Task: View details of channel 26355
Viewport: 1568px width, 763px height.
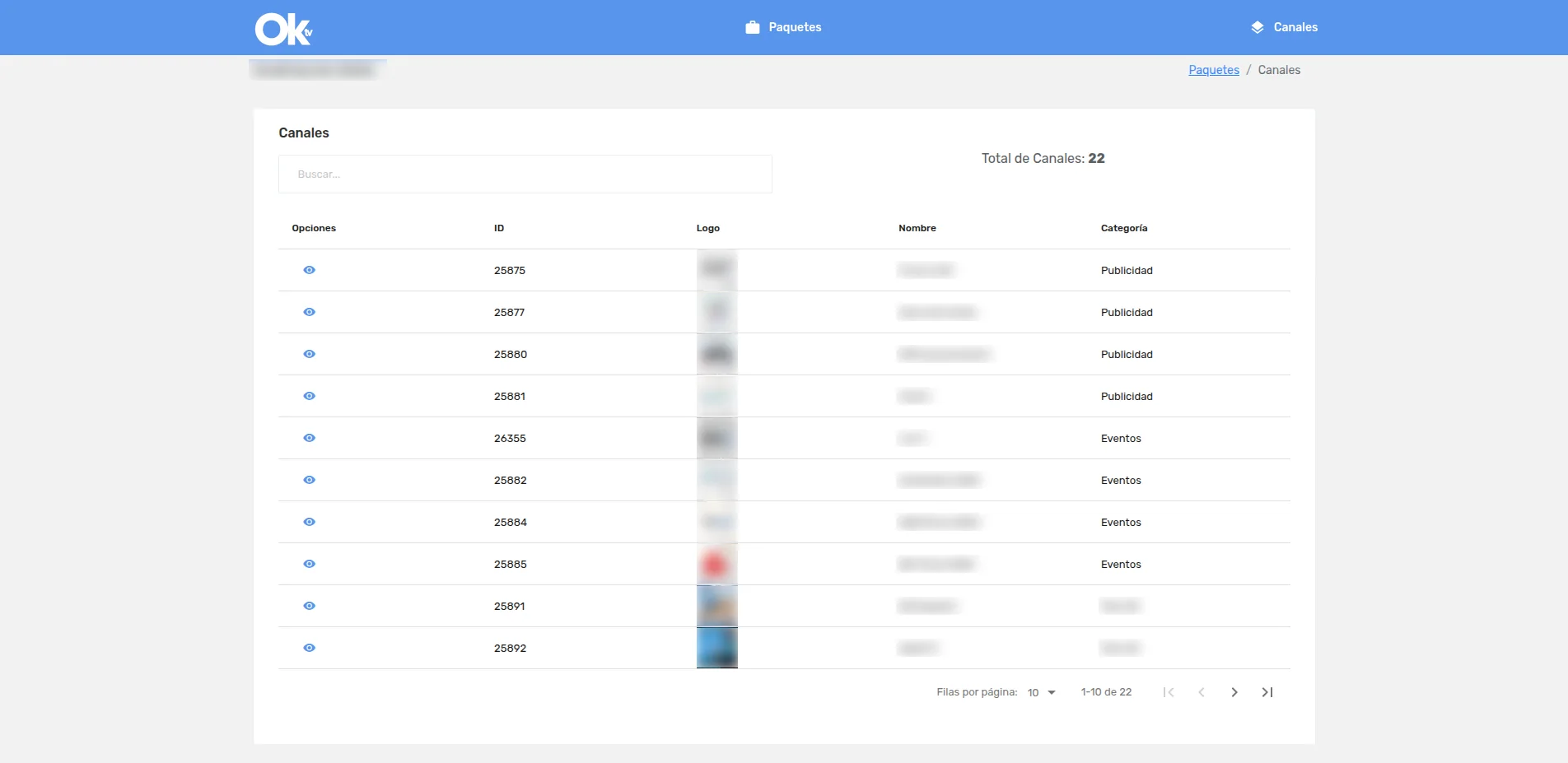Action: pyautogui.click(x=309, y=438)
